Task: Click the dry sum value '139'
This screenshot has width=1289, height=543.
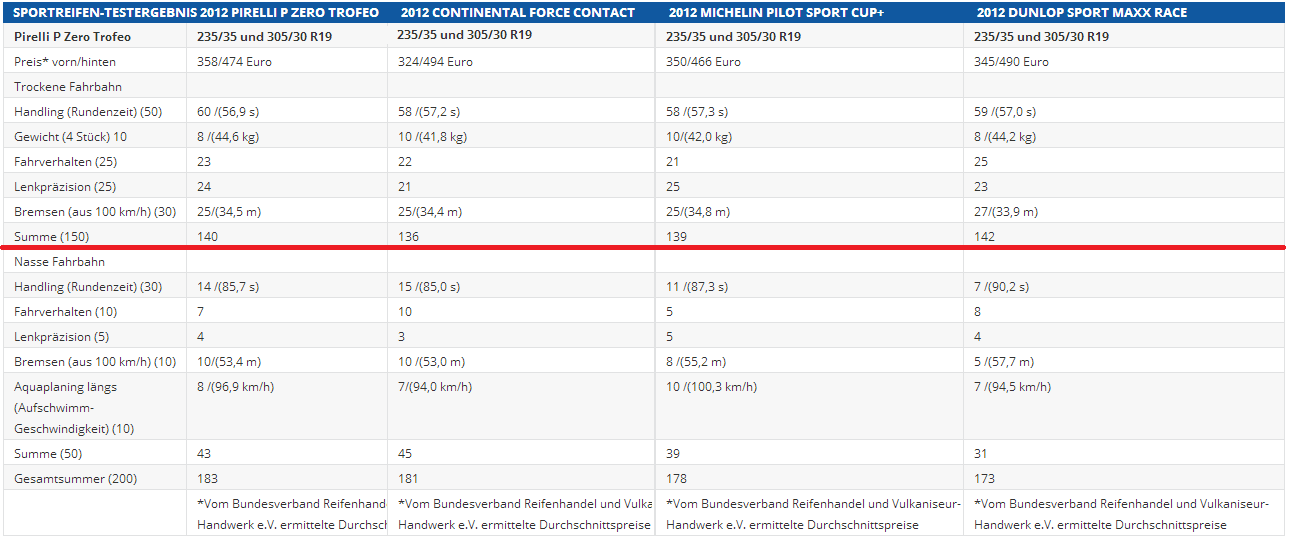Action: (676, 237)
